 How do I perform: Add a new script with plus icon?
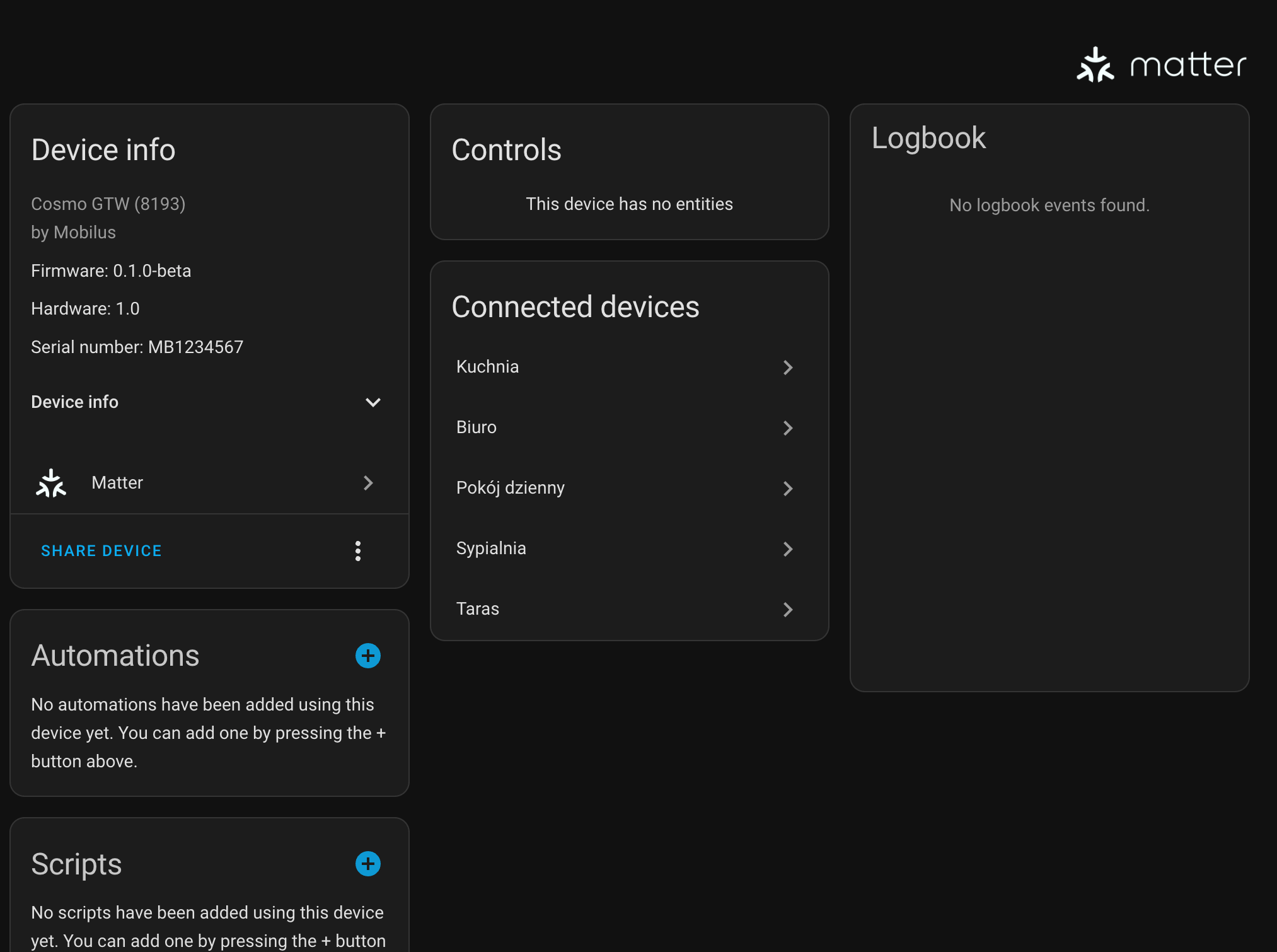368,864
